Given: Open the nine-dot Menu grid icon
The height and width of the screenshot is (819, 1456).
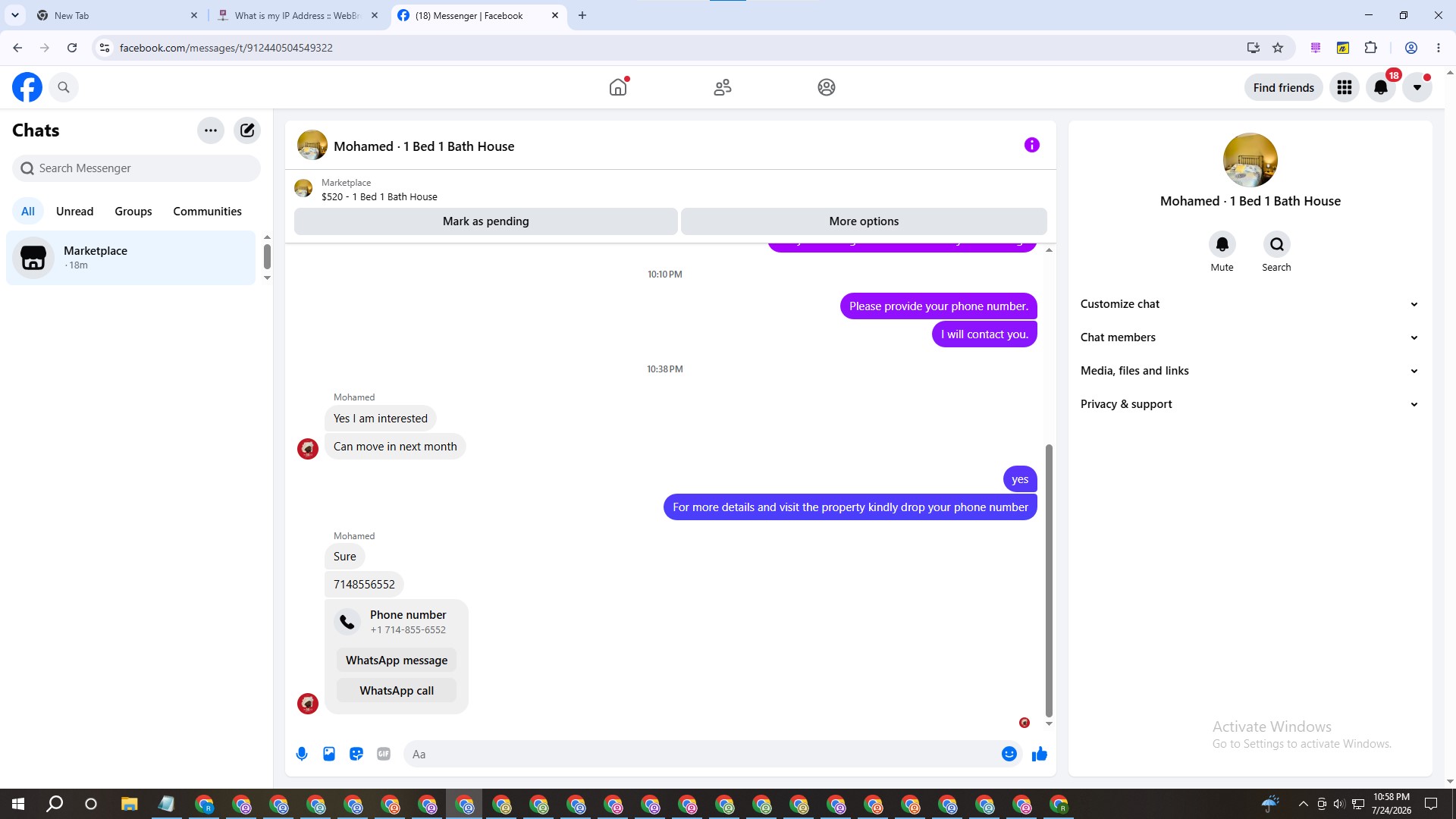Looking at the screenshot, I should pos(1345,87).
